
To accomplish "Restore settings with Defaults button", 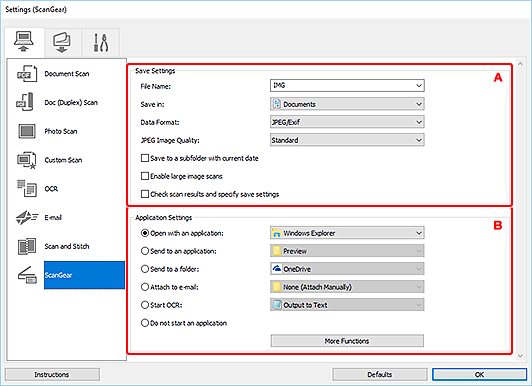I will point(380,374).
